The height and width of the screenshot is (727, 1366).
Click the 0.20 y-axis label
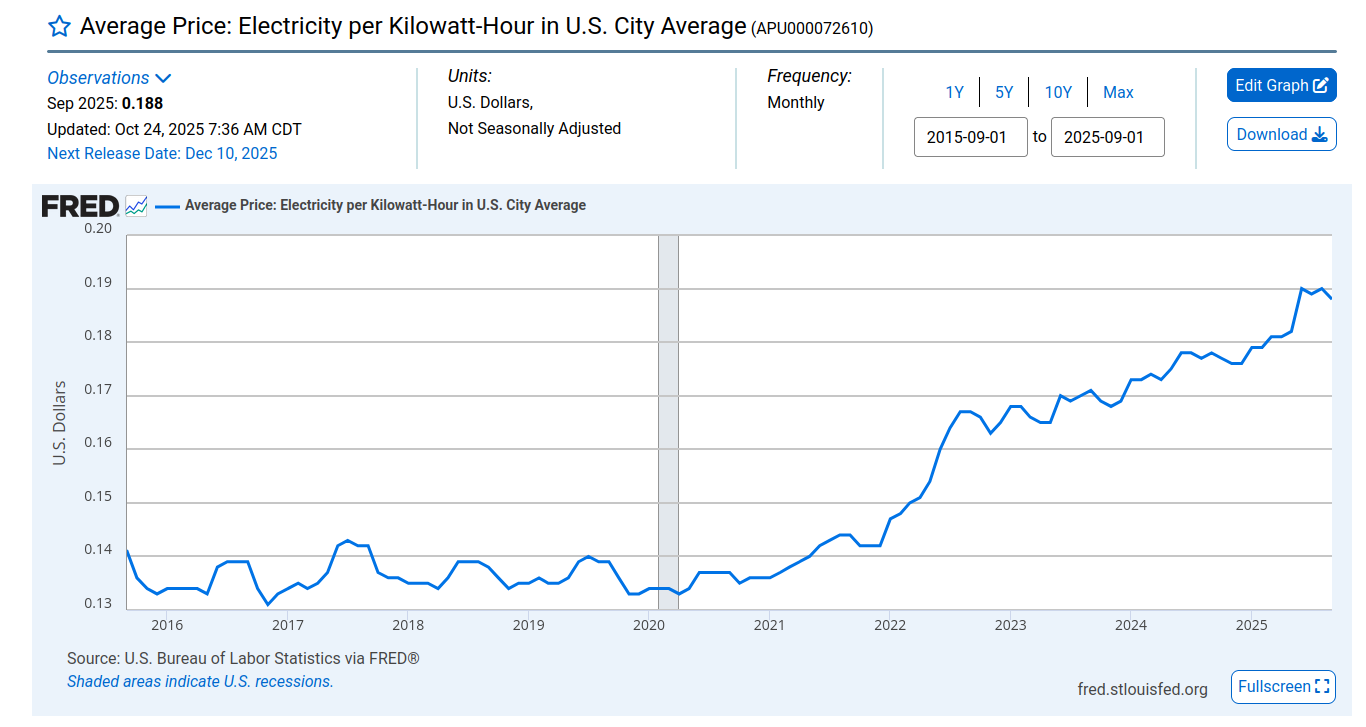point(98,228)
